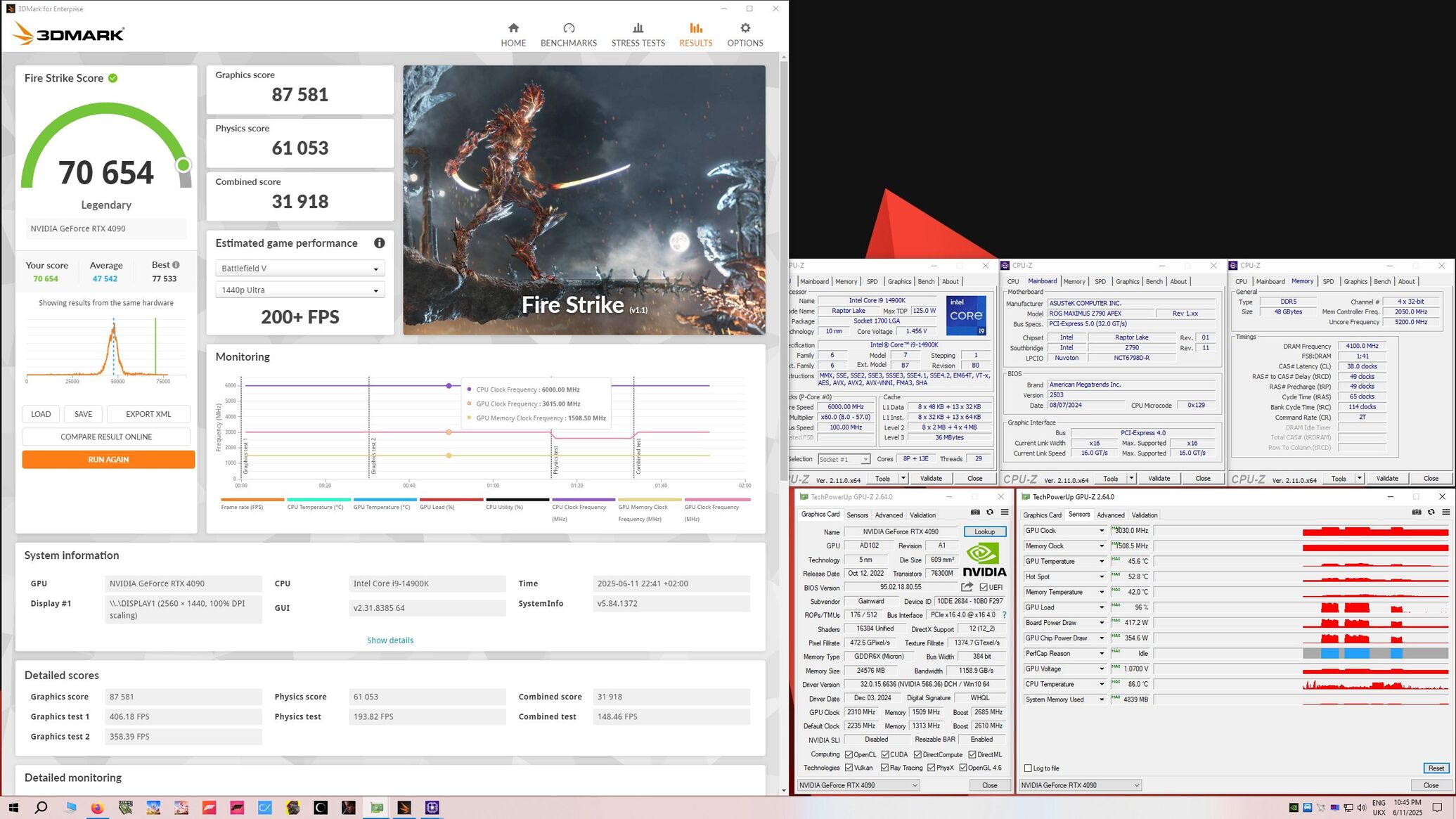Viewport: 1456px width, 819px height.
Task: Toggle the OpenCL checkbox in GPU-Z
Action: coord(849,754)
